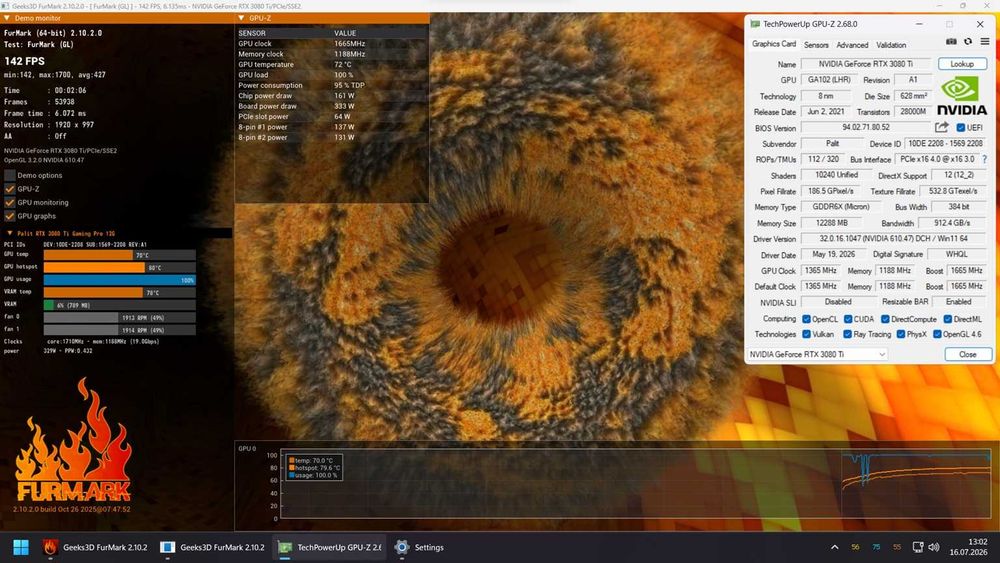Click the network tray icon
Image resolution: width=1000 pixels, height=563 pixels.
pos(918,547)
